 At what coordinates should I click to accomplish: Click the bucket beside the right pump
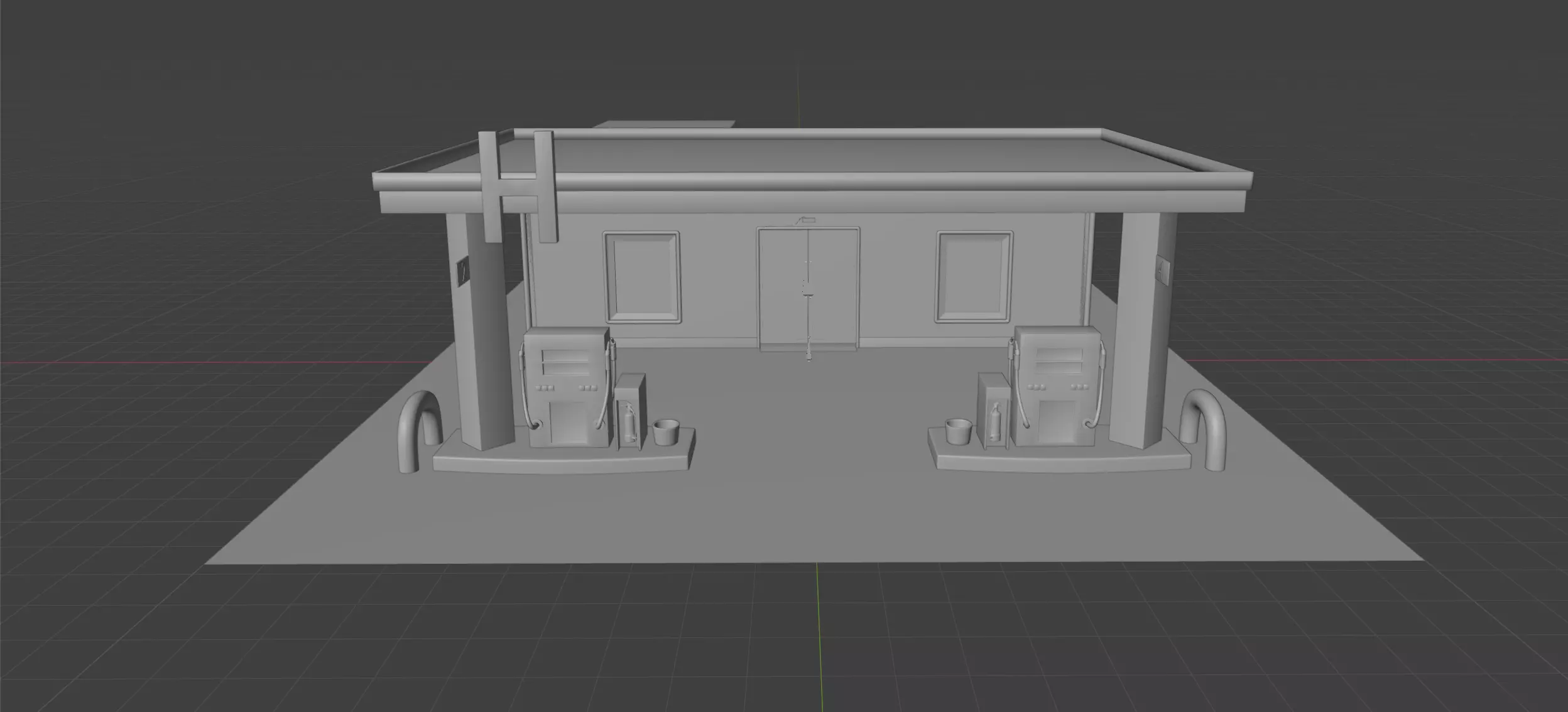tap(959, 431)
